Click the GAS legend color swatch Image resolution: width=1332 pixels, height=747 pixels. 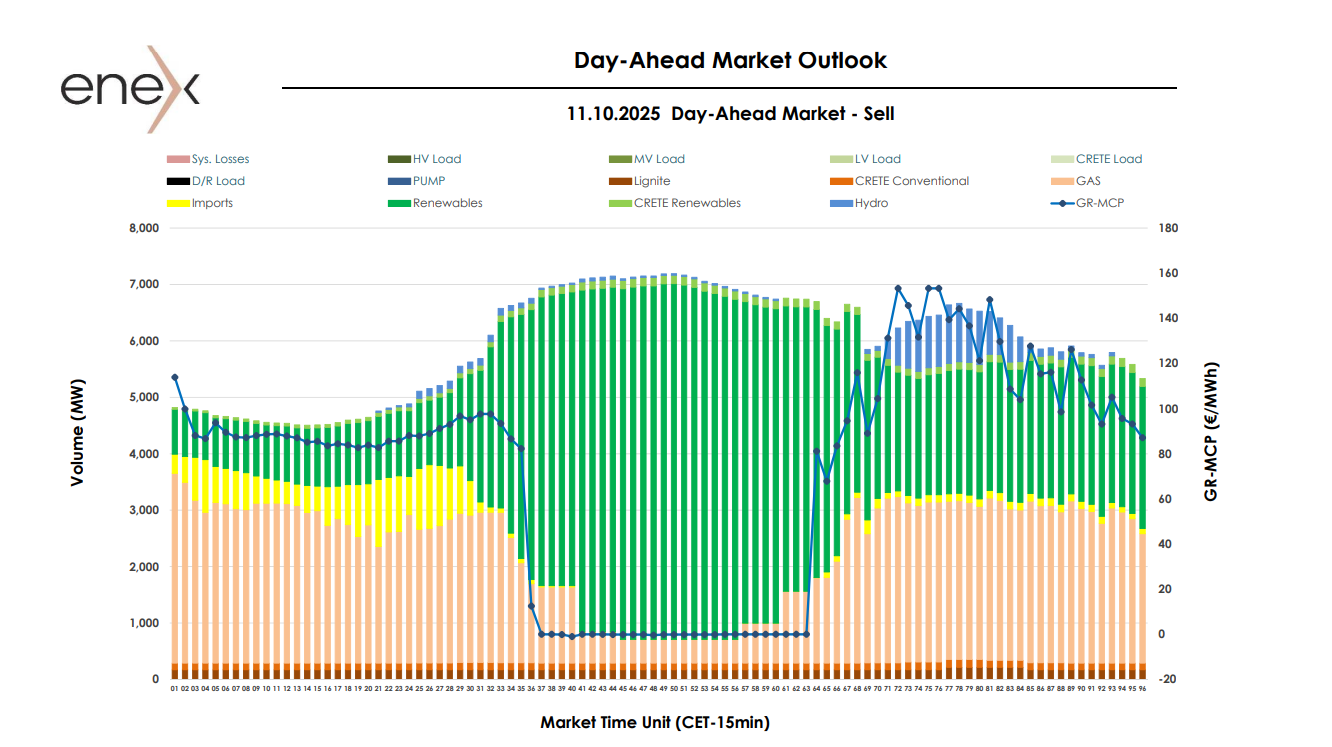tap(1062, 181)
